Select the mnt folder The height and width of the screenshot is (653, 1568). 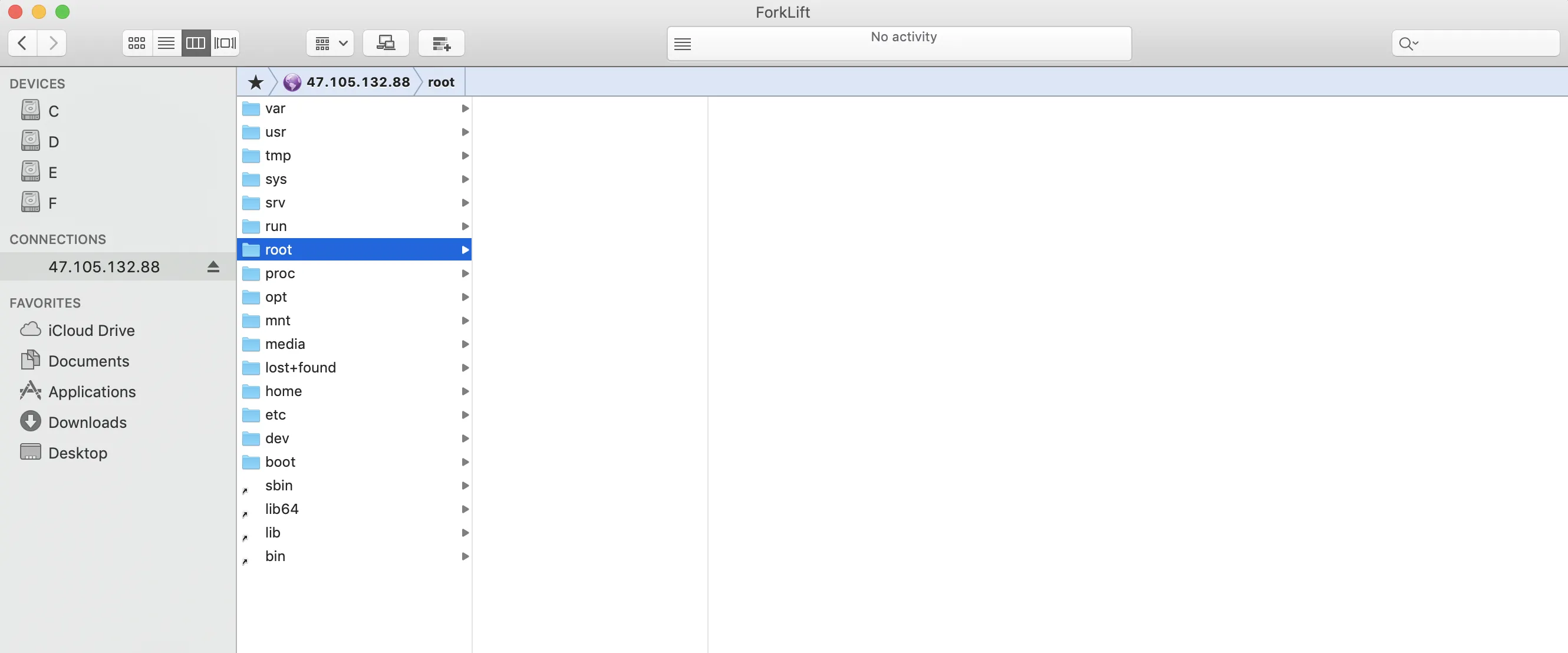coord(354,321)
